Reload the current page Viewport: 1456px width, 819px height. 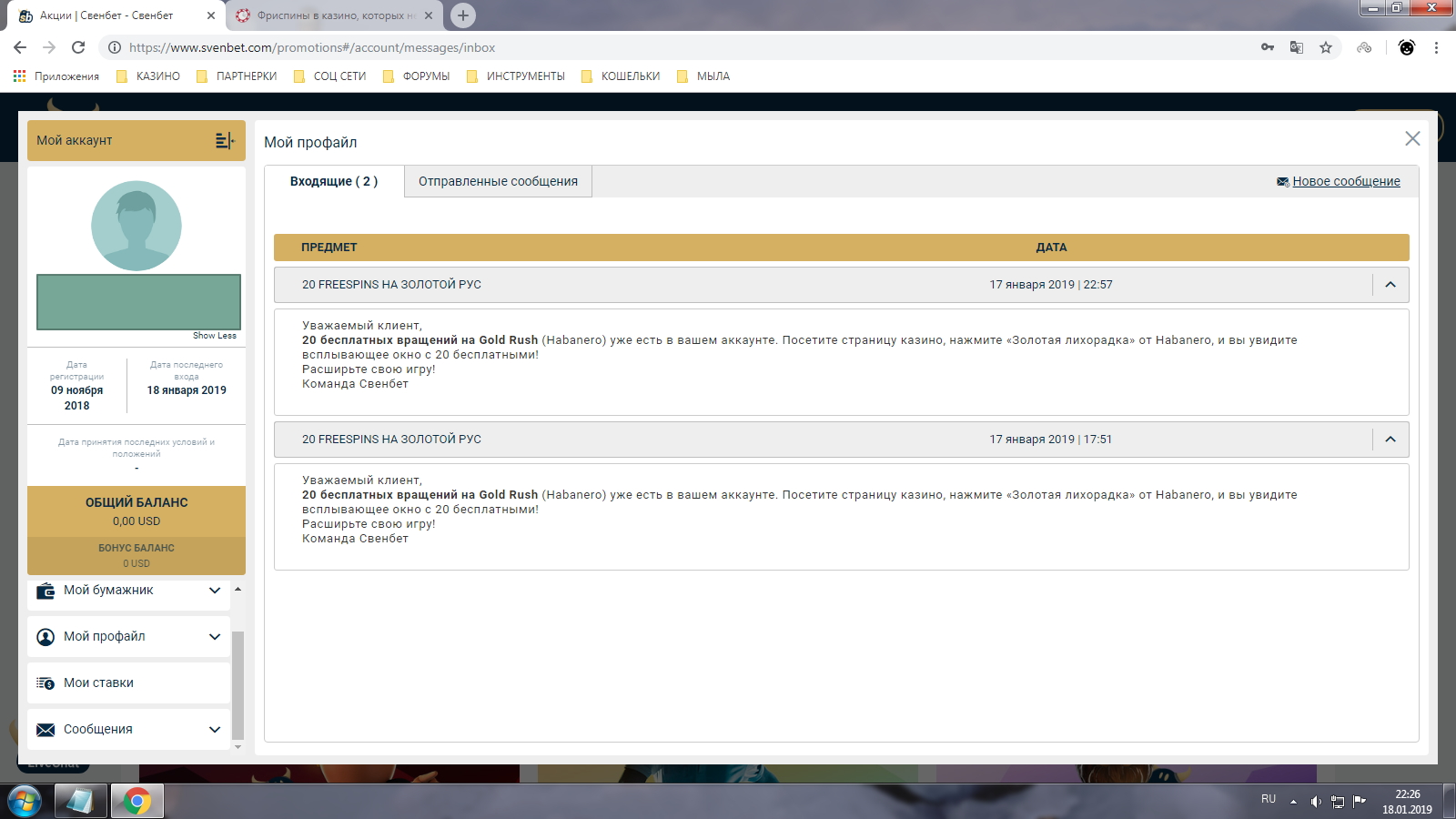click(x=78, y=47)
